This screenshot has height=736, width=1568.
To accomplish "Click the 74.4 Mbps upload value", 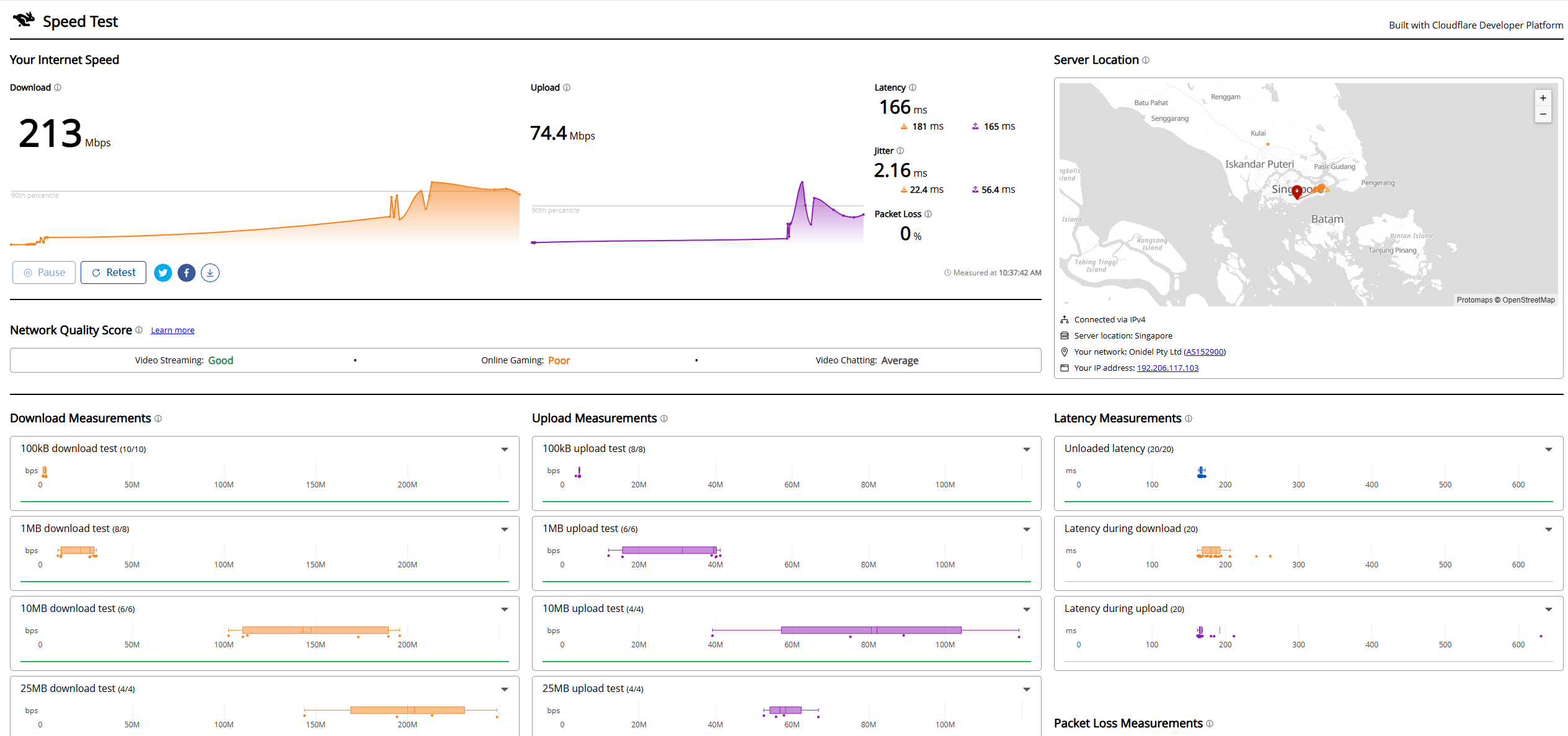I will (x=562, y=133).
